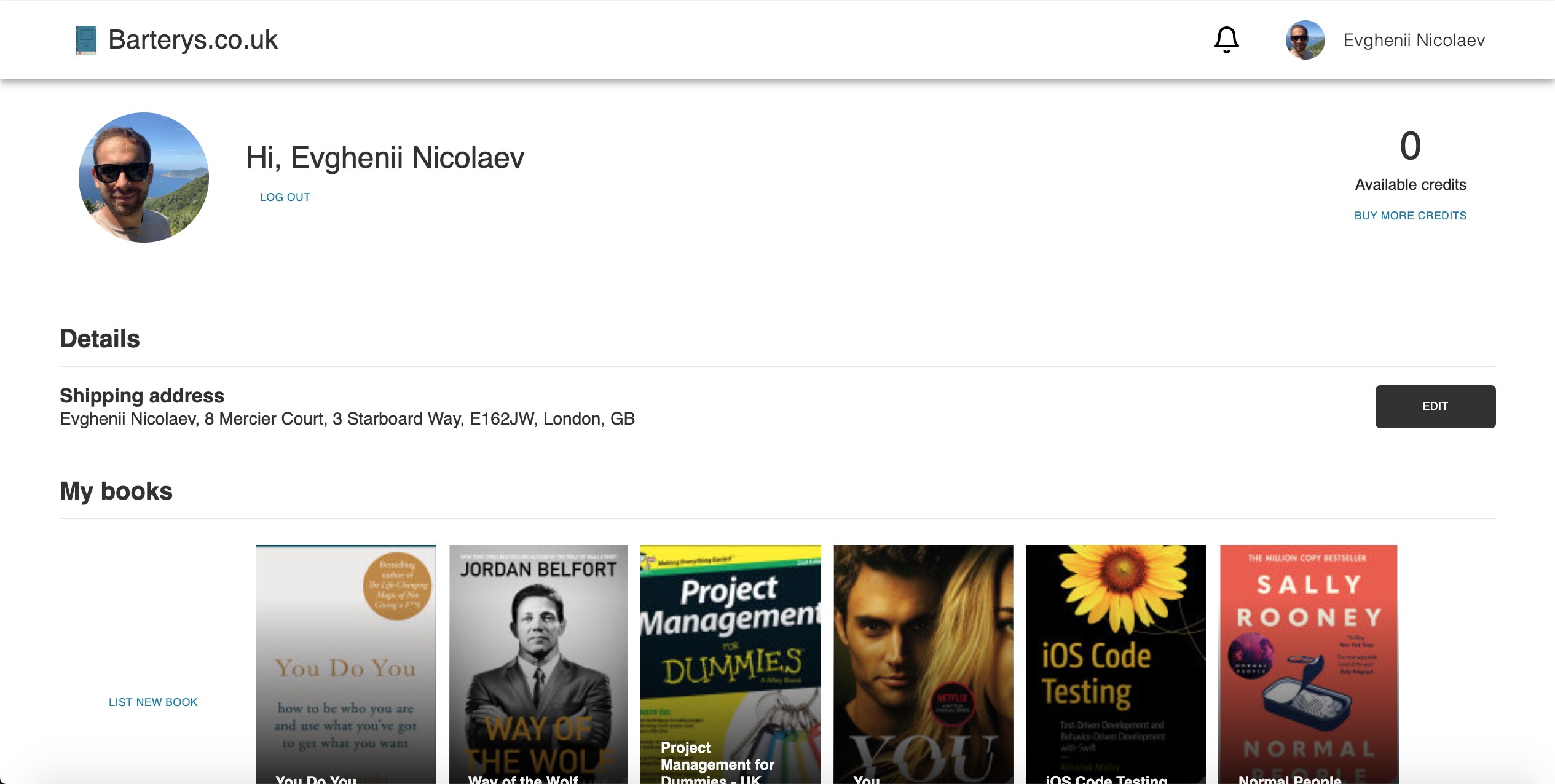
Task: Open the Way of the Wolf book
Action: (x=538, y=664)
